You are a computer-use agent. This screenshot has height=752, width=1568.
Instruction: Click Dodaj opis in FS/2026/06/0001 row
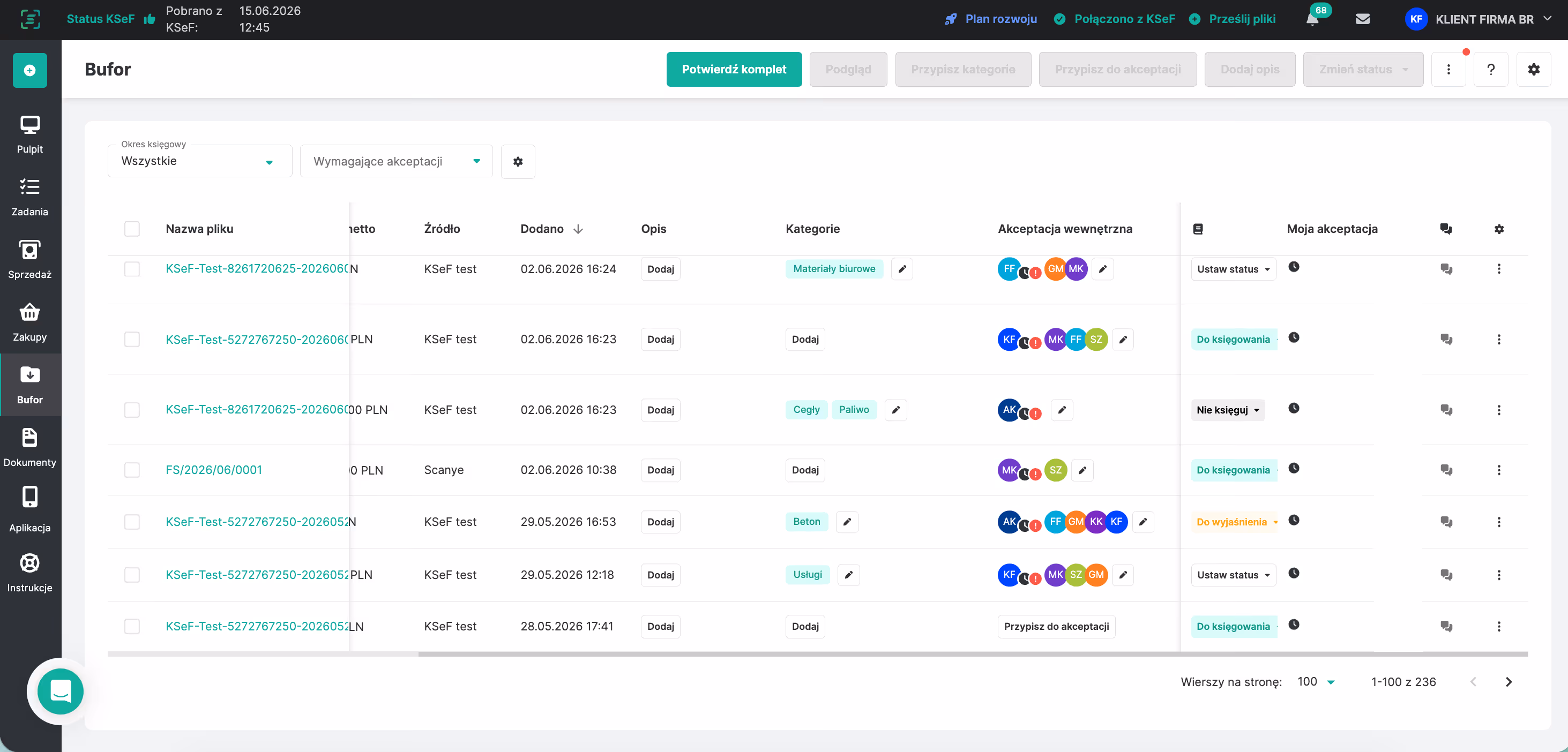[x=660, y=470]
